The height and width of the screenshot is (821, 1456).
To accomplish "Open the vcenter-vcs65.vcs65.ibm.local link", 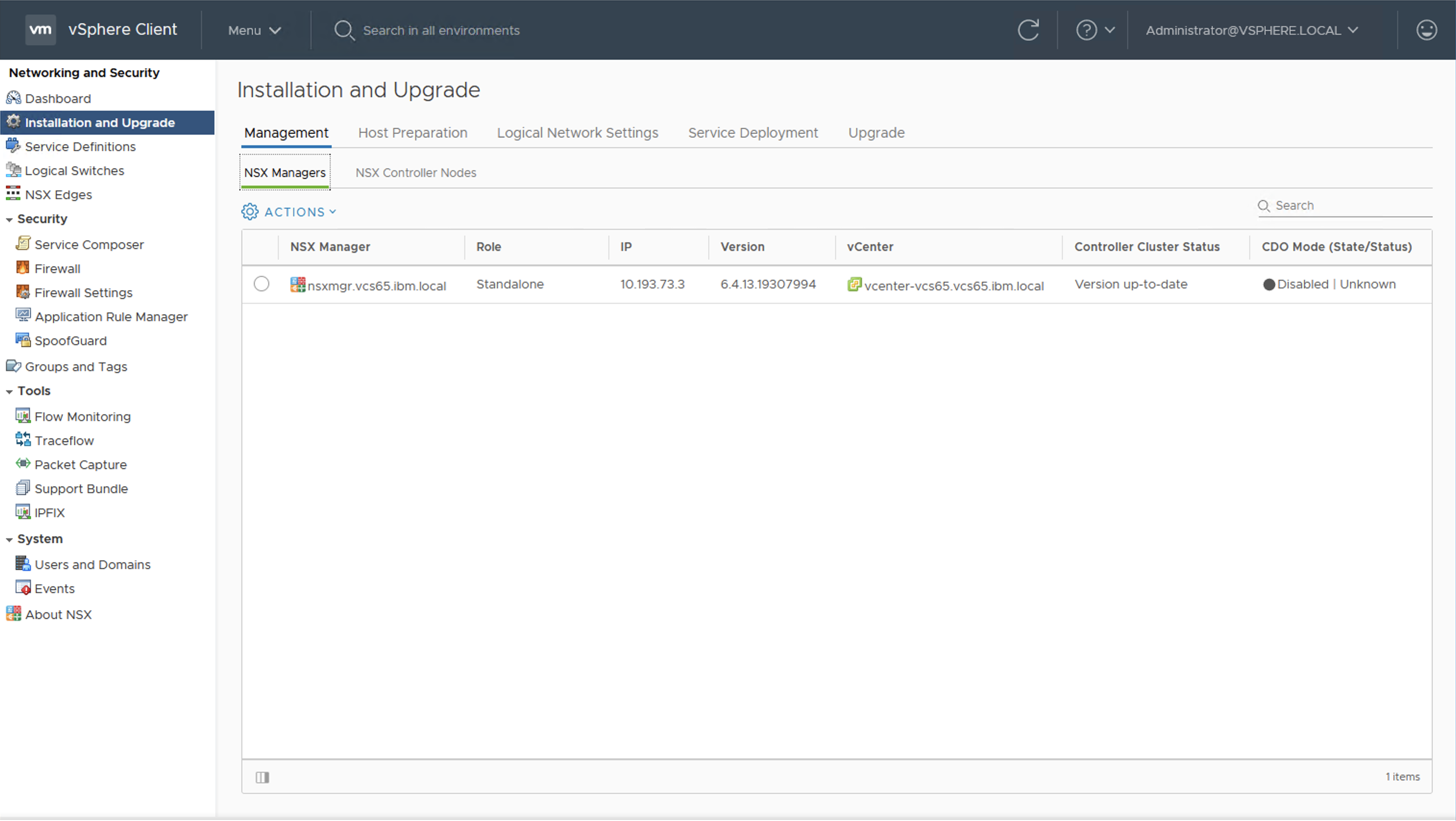I will point(953,286).
